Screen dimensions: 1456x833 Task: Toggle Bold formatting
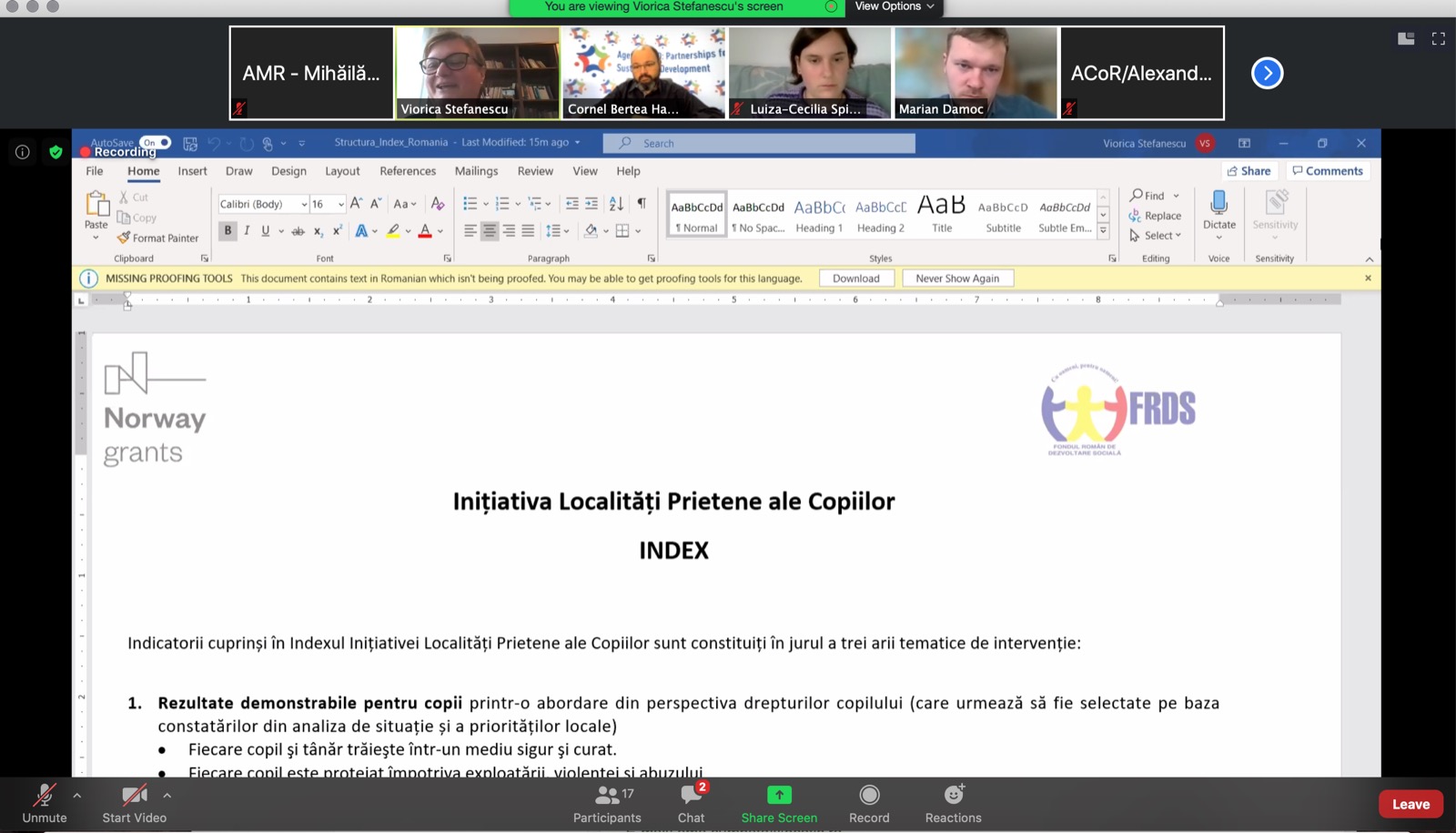227,230
